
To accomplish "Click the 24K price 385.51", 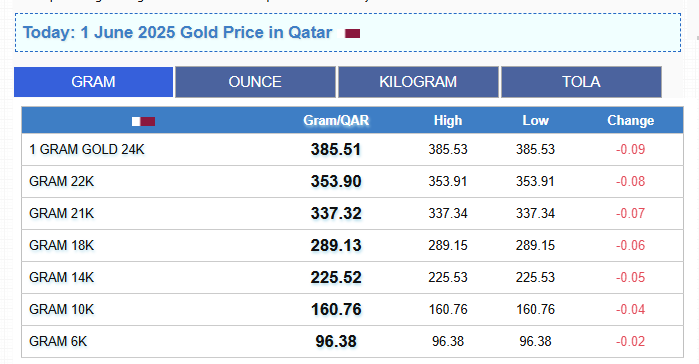I will pos(336,150).
